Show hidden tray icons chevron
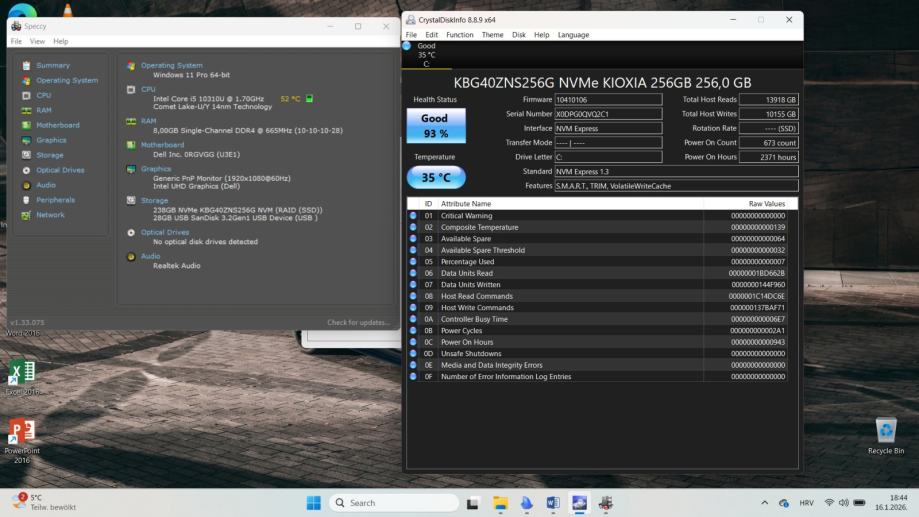 click(764, 503)
